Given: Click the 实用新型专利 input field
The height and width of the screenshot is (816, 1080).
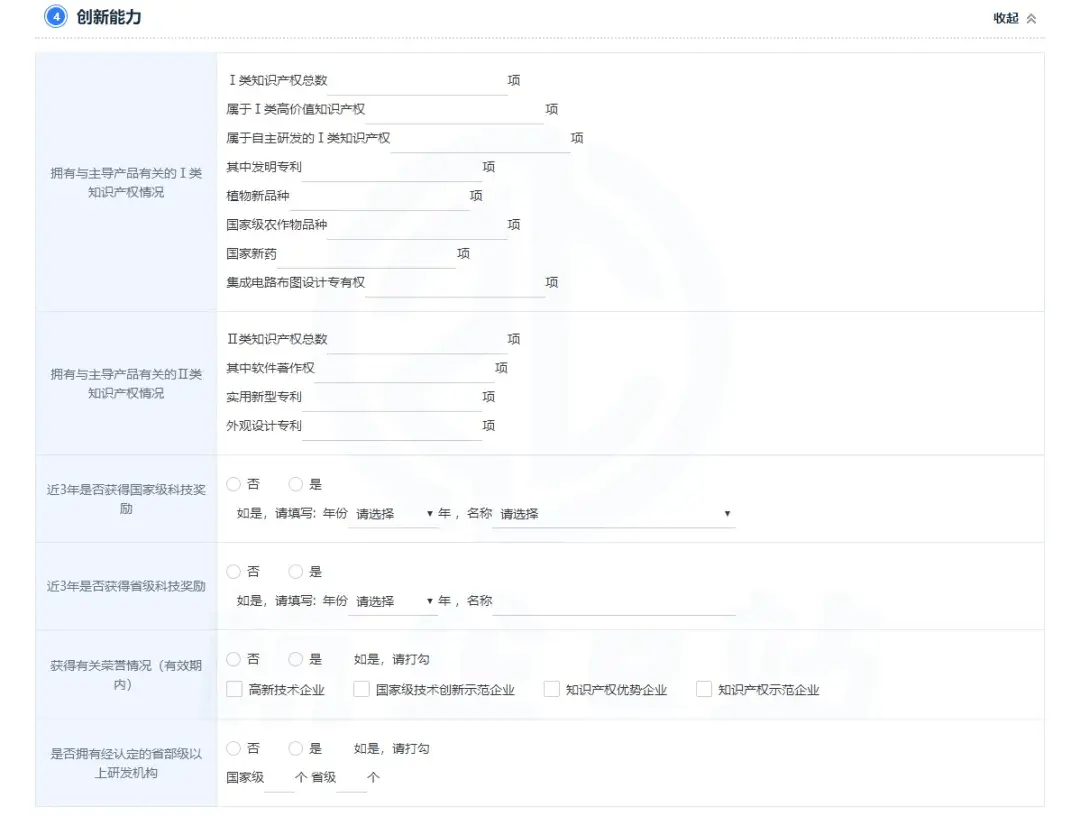Looking at the screenshot, I should click(x=391, y=398).
